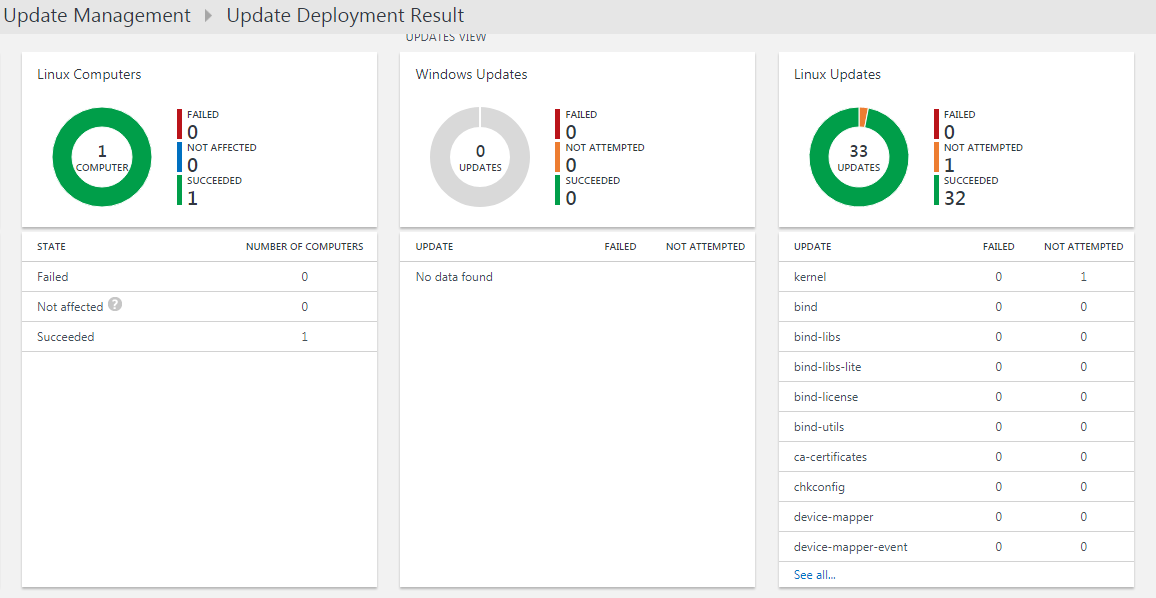Open kernel's Not Attempted count of 1
This screenshot has width=1156, height=598.
click(x=1083, y=276)
